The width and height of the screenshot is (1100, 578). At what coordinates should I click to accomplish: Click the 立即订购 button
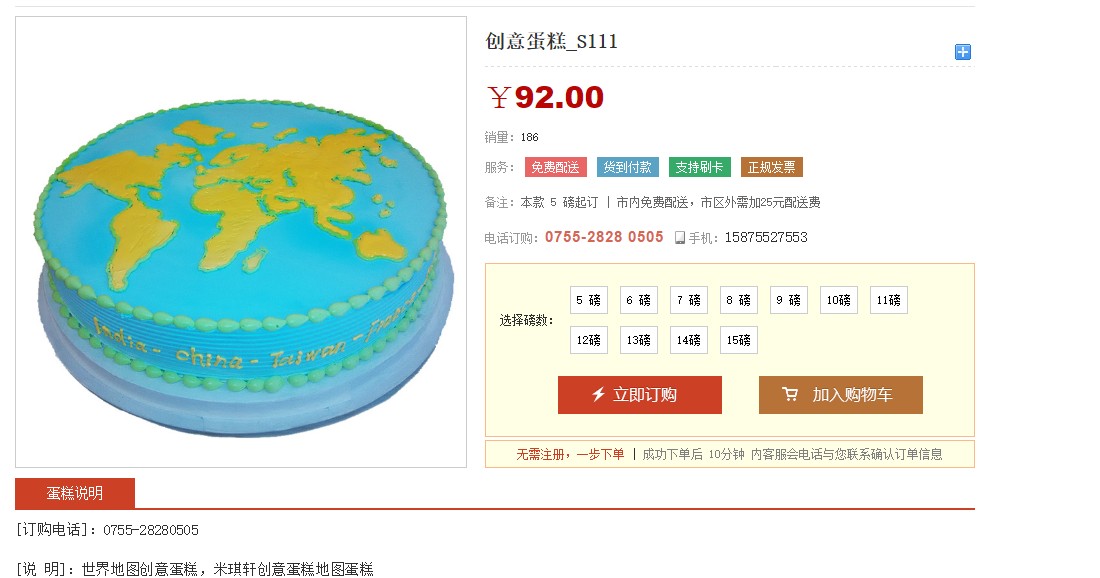[x=640, y=395]
